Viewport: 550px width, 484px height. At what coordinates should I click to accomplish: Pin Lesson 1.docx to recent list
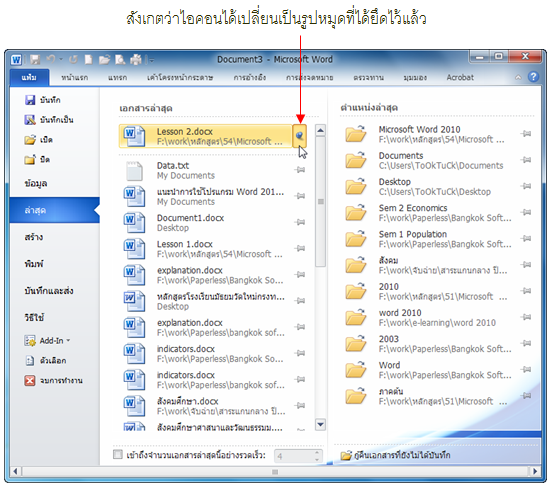coord(300,248)
